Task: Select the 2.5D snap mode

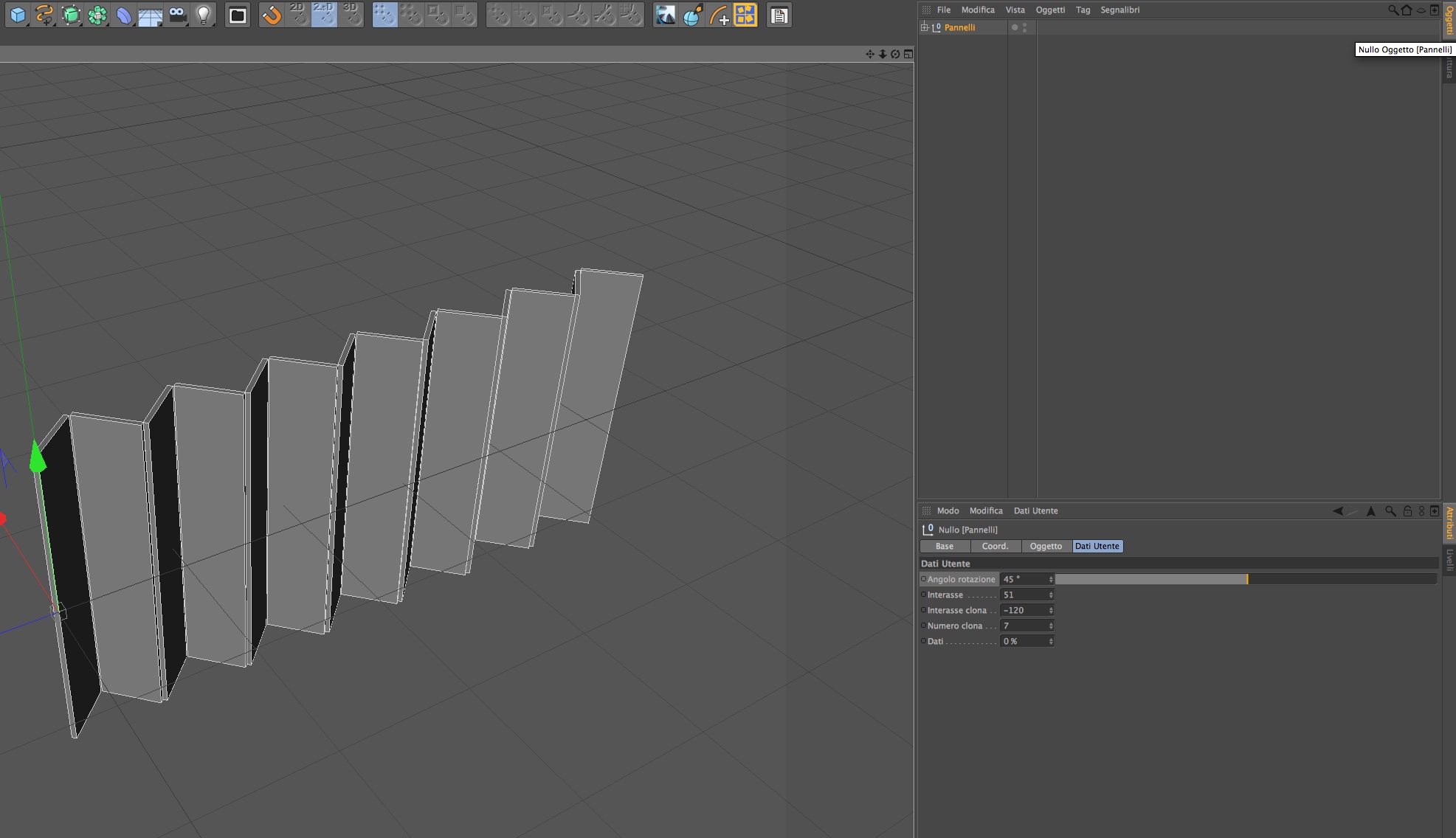Action: (x=324, y=15)
